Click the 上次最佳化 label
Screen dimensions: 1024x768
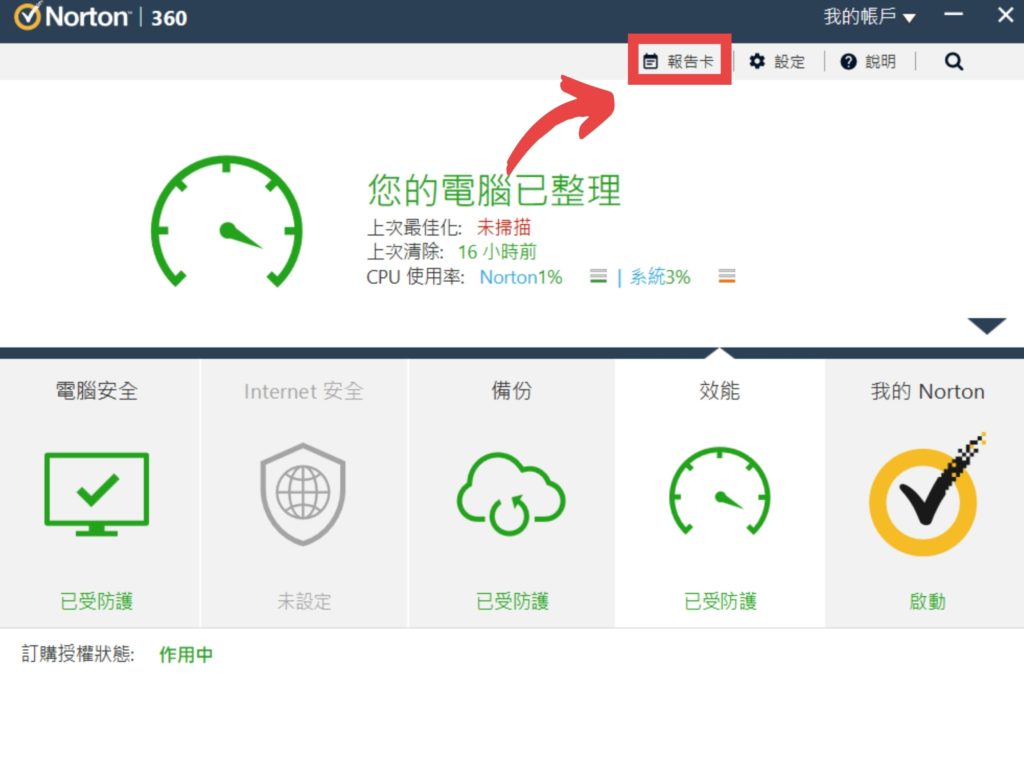pyautogui.click(x=414, y=227)
